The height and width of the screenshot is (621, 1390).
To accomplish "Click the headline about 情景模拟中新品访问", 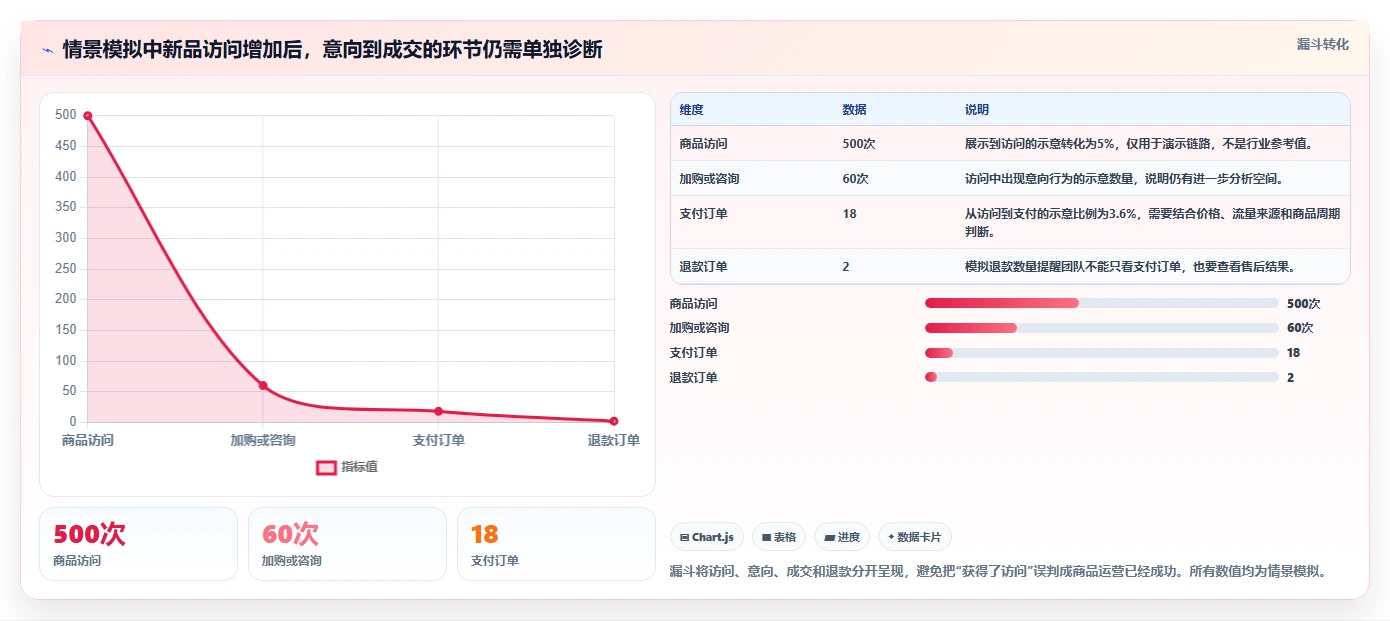I will coord(332,50).
